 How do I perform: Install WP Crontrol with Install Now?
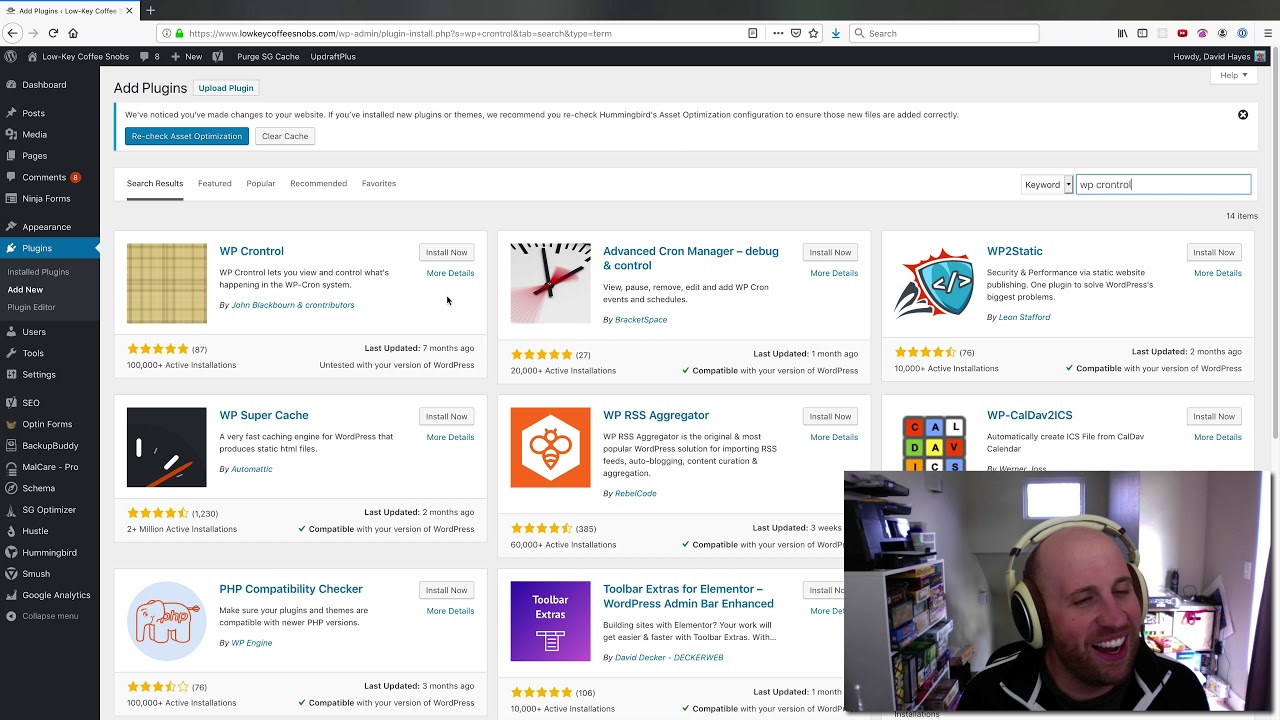pyautogui.click(x=446, y=252)
